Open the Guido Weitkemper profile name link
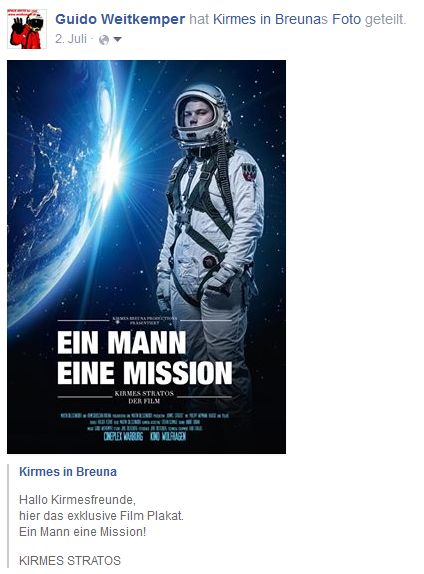This screenshot has height=574, width=424. pos(120,19)
